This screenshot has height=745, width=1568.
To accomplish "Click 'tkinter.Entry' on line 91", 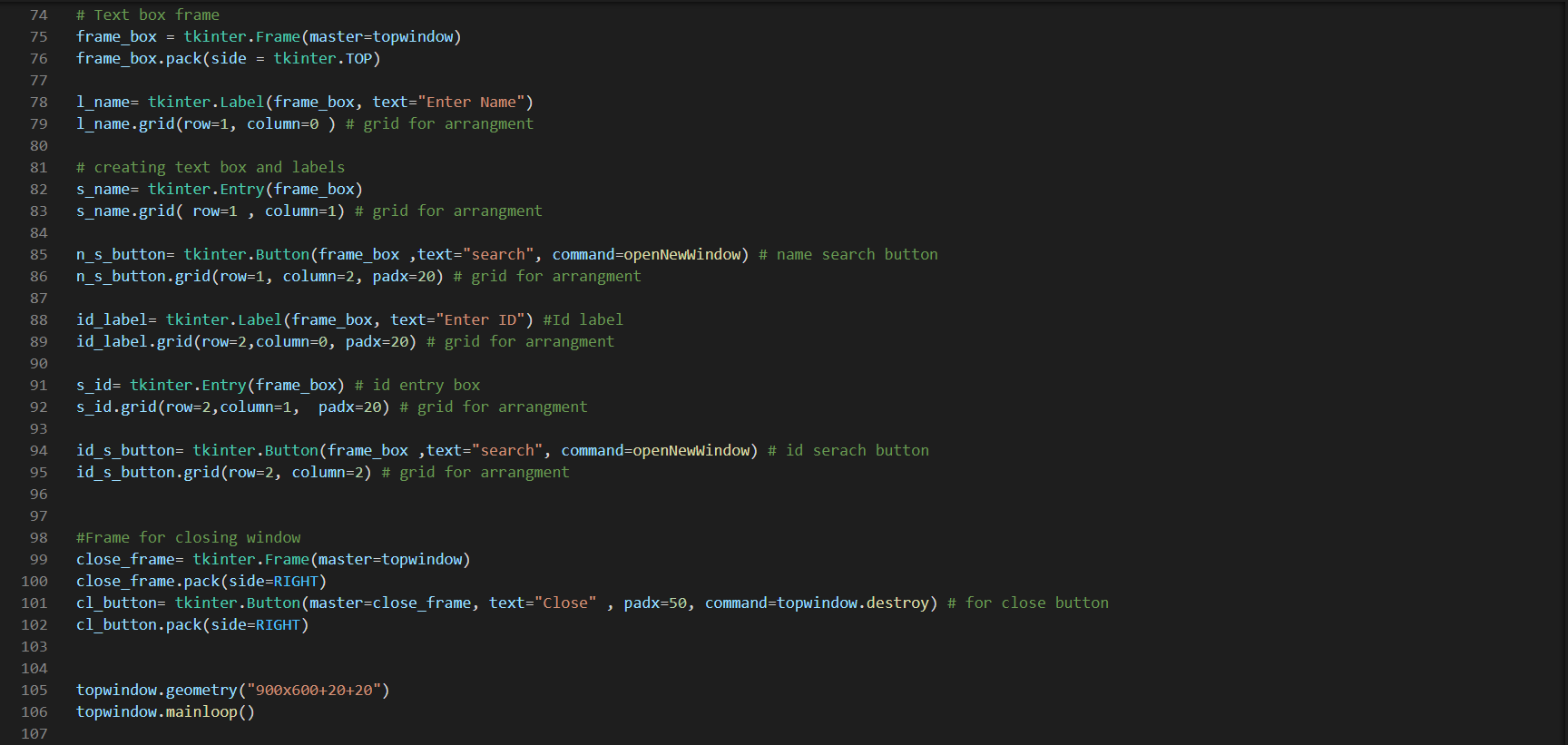I will pos(188,385).
